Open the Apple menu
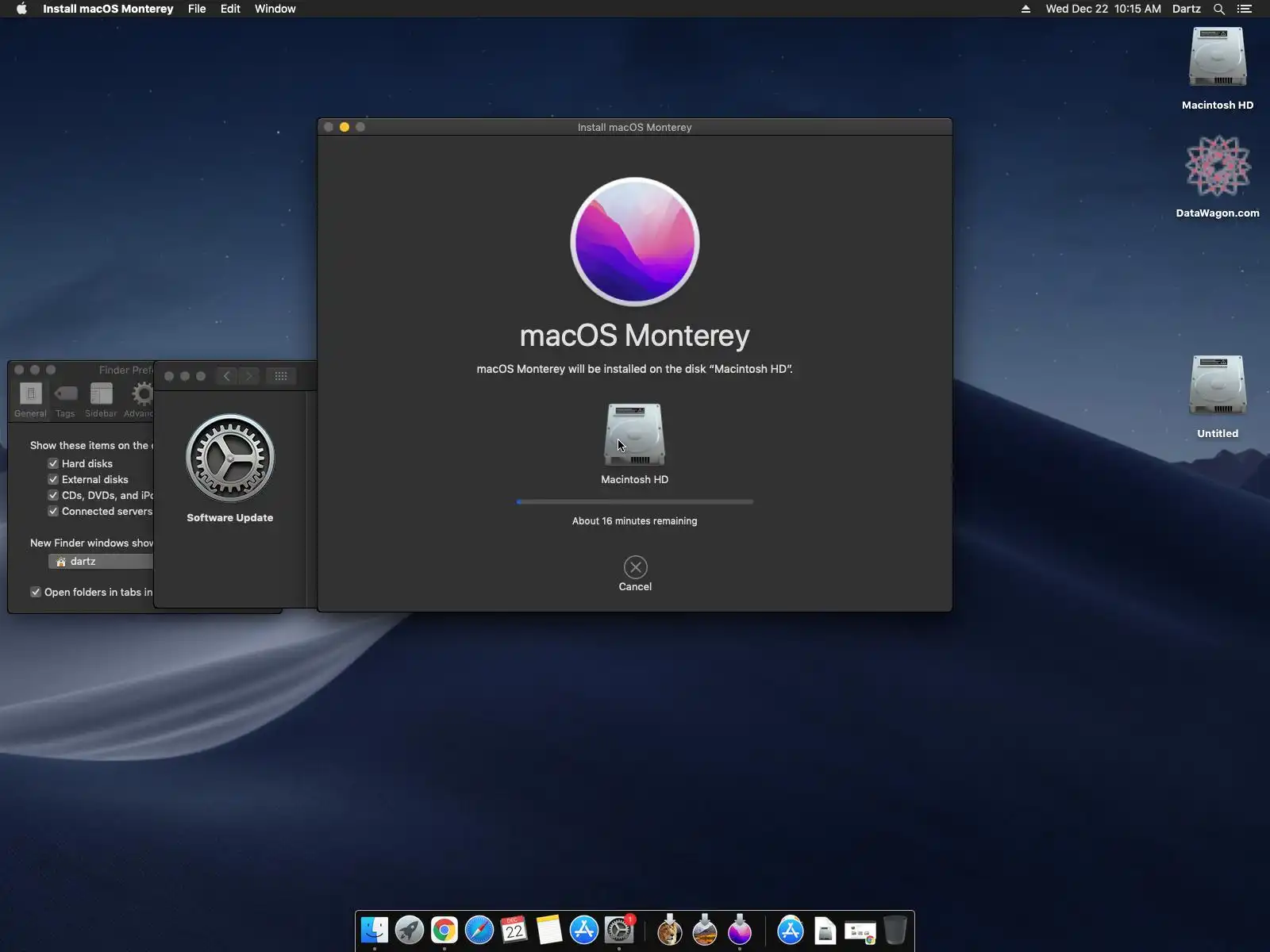Viewport: 1270px width, 952px height. point(21,9)
